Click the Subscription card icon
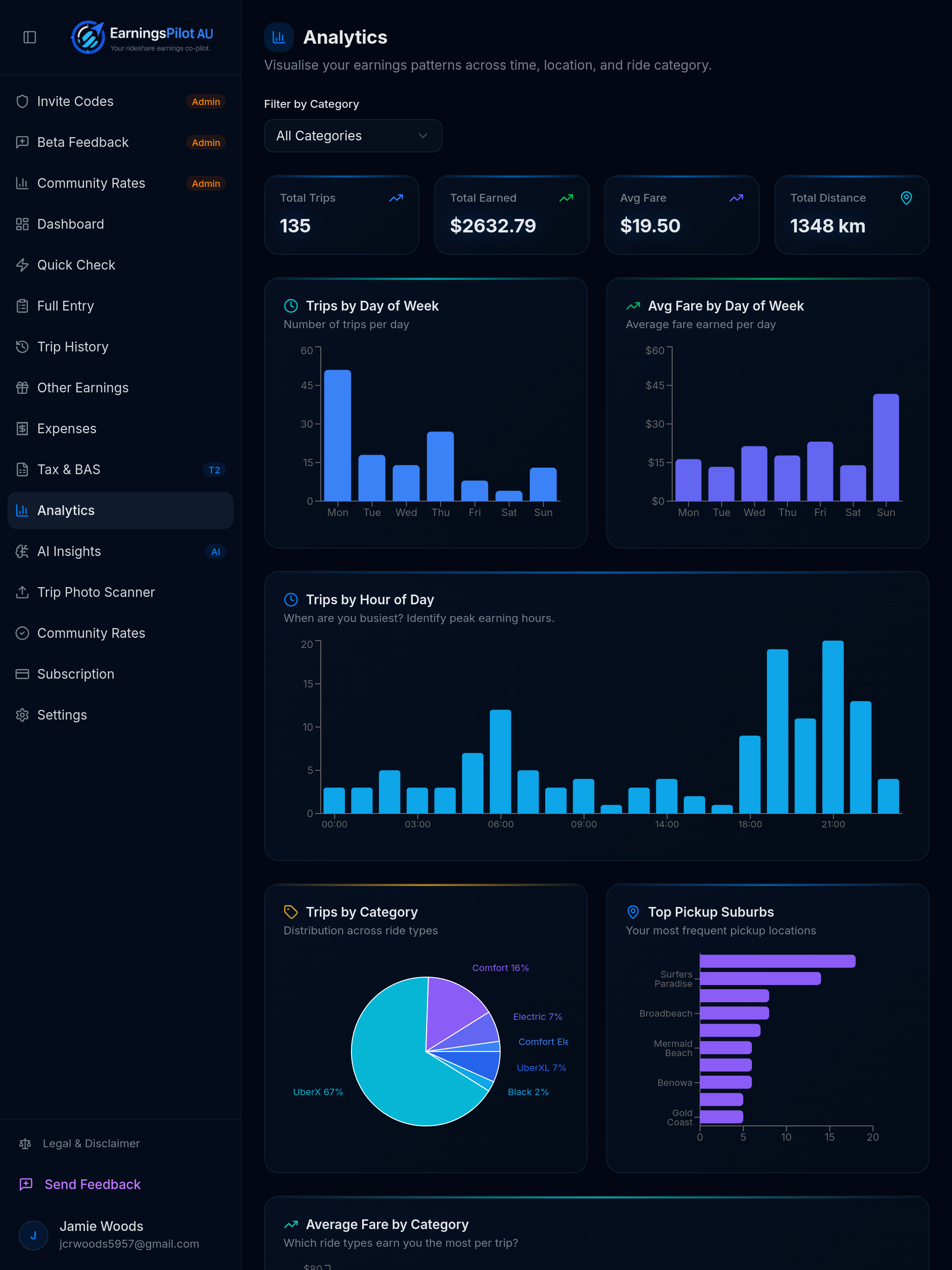This screenshot has height=1270, width=952. pos(22,674)
